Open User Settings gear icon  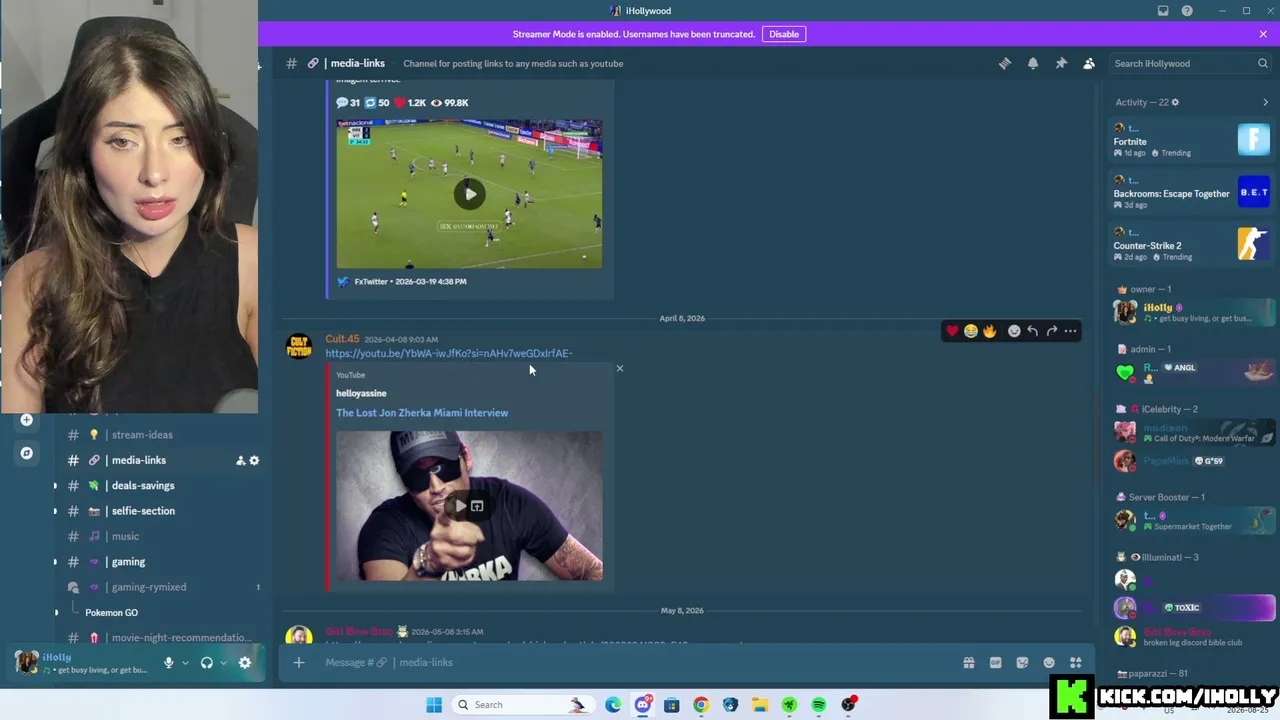tap(245, 662)
